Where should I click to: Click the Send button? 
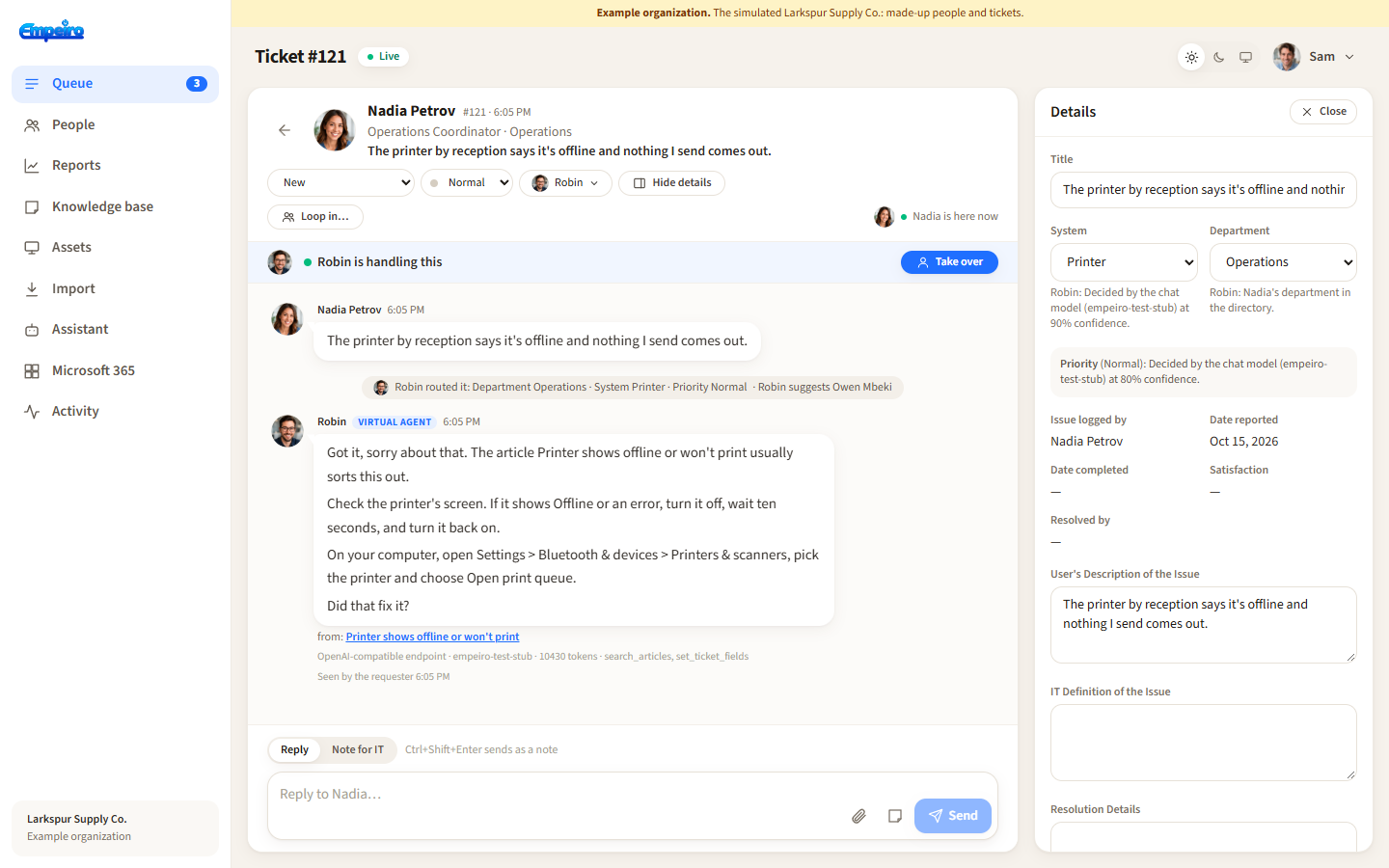coord(953,816)
